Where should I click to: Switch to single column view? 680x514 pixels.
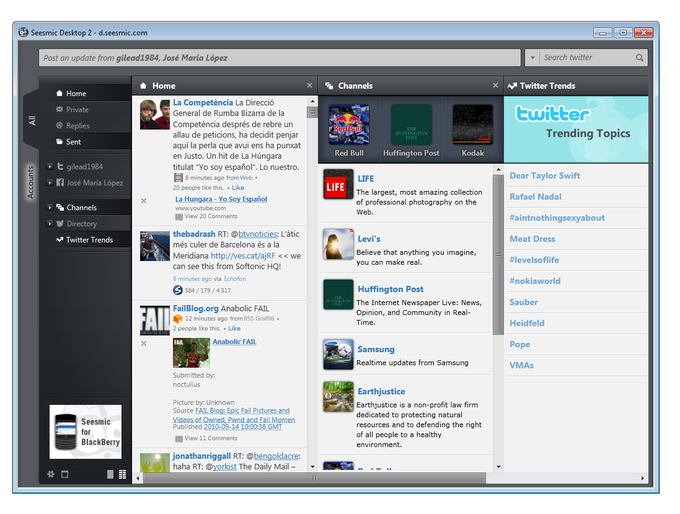click(110, 474)
